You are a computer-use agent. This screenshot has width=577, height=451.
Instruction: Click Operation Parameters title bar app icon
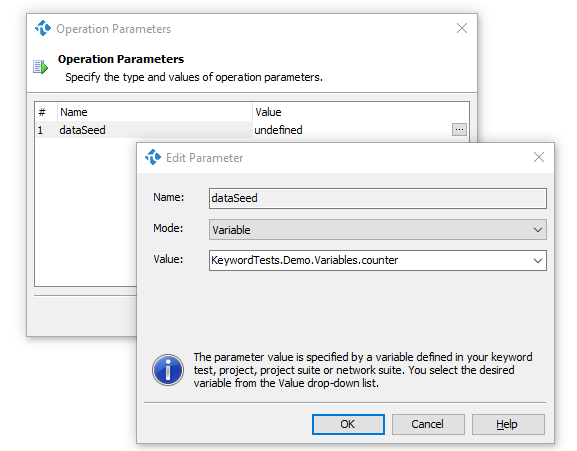pyautogui.click(x=43, y=28)
